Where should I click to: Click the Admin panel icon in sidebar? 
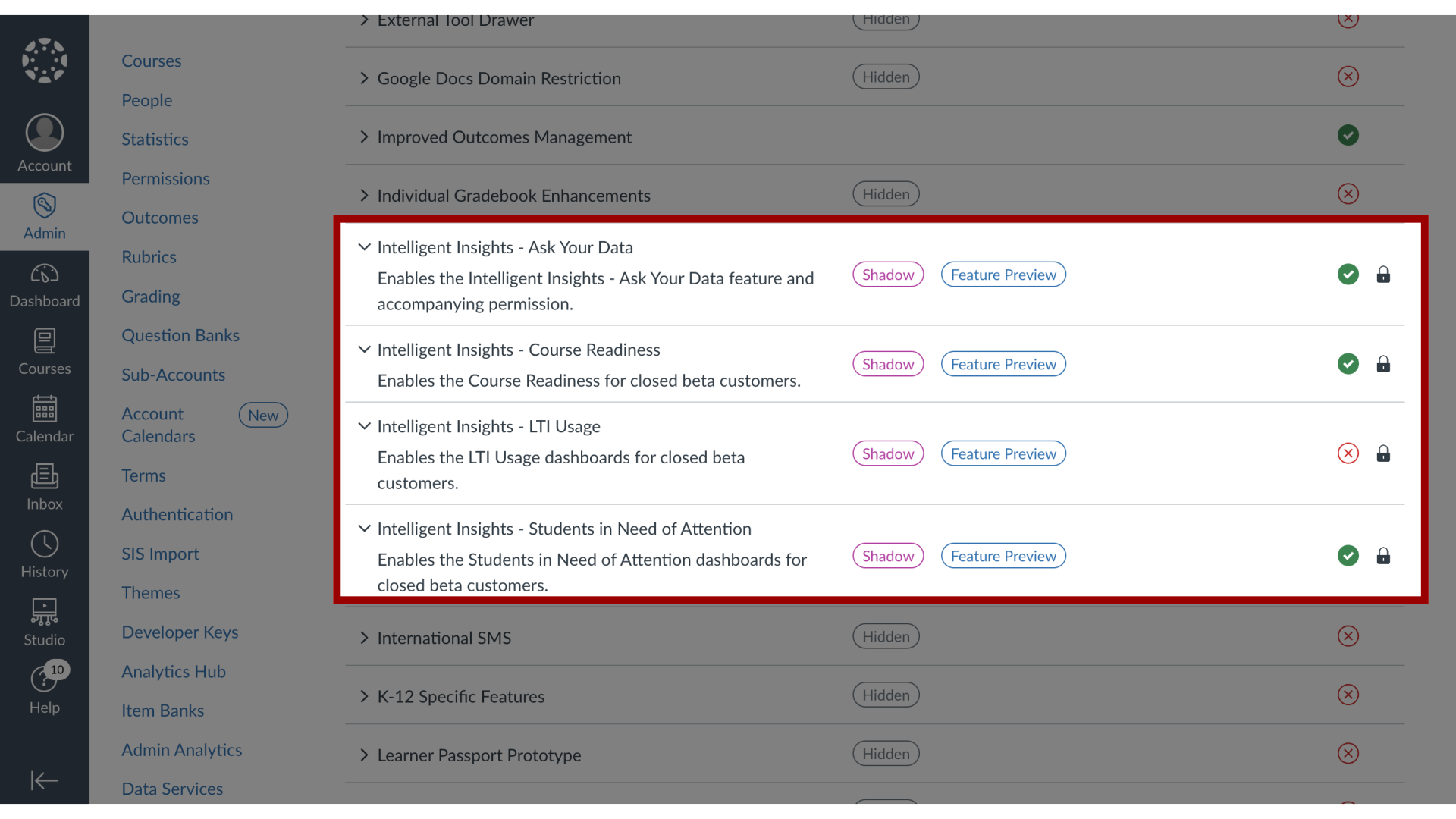coord(44,214)
